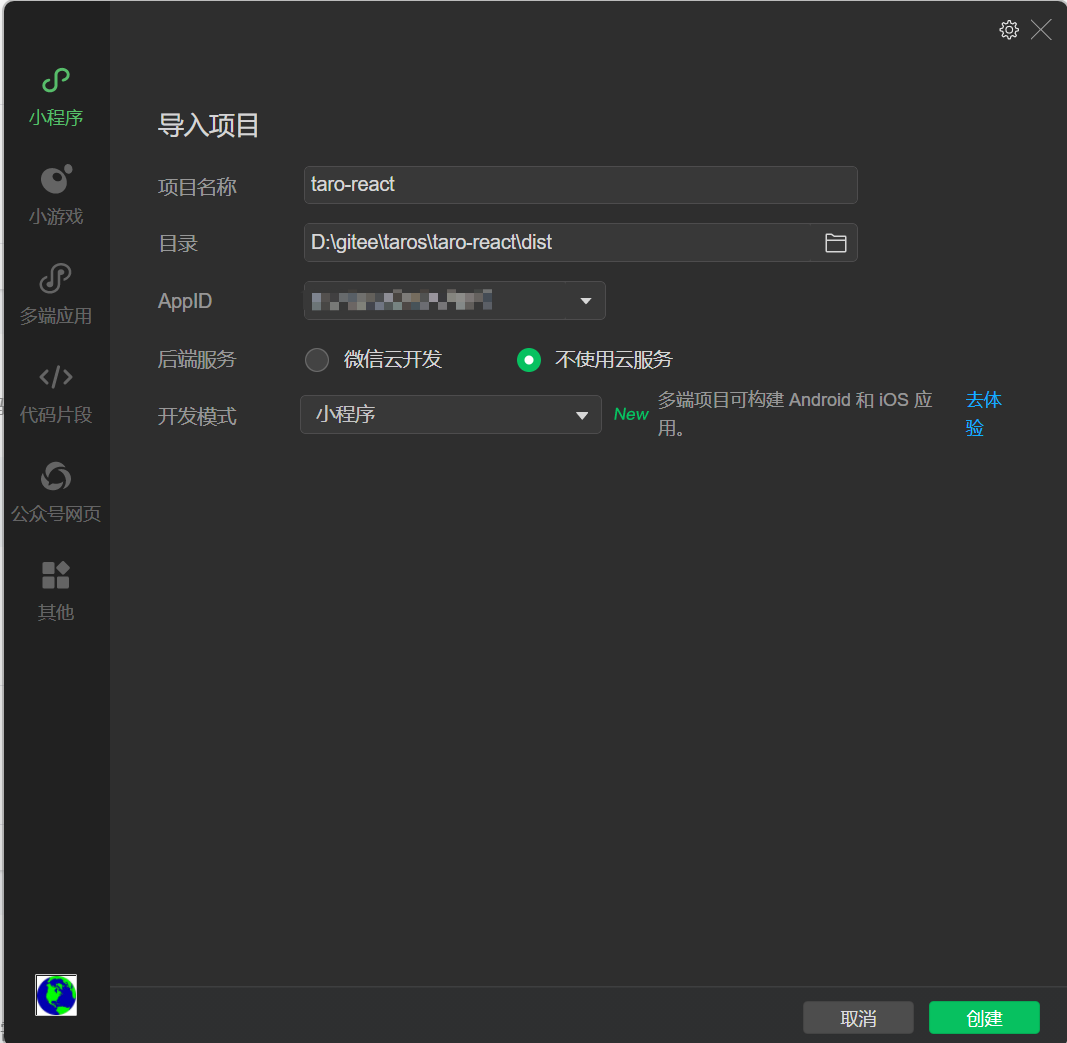Click the green 创建 create button

point(984,1018)
